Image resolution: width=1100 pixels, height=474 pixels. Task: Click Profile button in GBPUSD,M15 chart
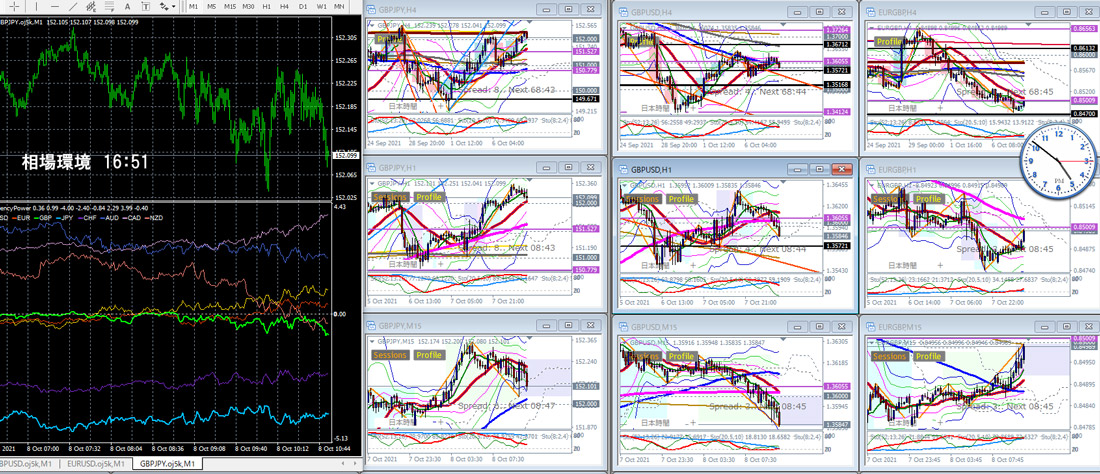click(680, 356)
